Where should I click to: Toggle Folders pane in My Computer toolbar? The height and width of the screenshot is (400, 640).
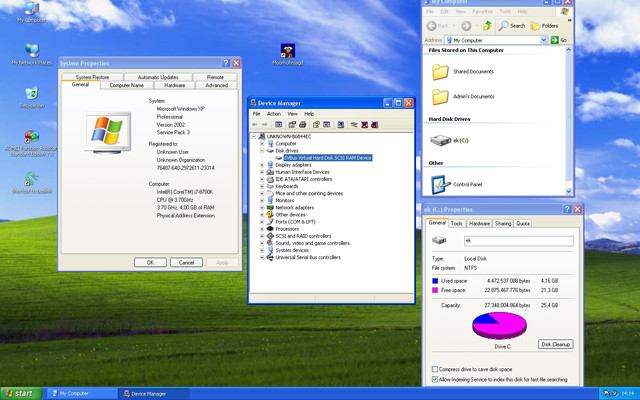click(x=544, y=26)
